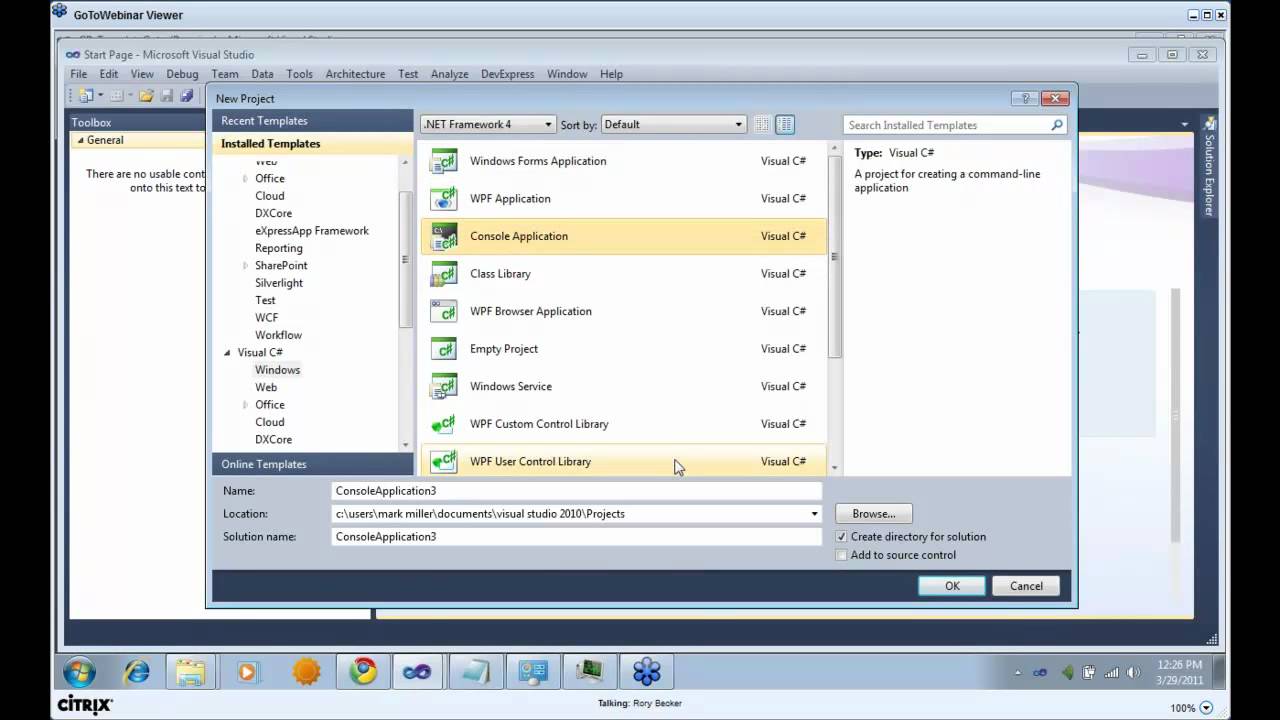
Task: Choose the Empty Project template icon
Action: pos(443,349)
